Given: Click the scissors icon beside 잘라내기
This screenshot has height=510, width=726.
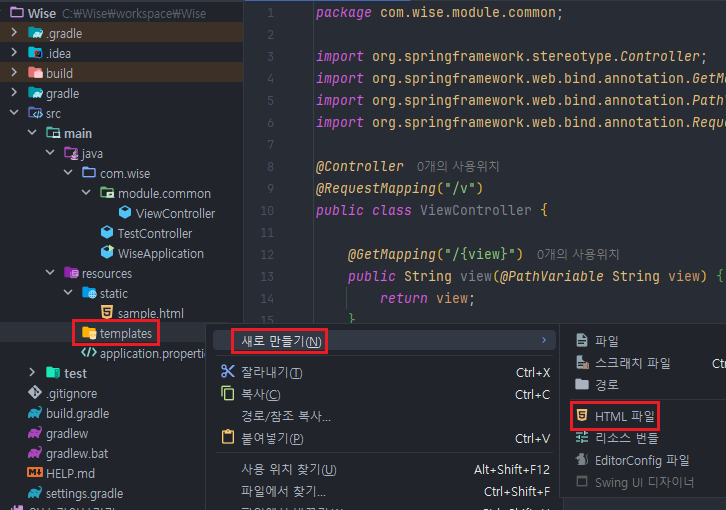Looking at the screenshot, I should pos(227,371).
